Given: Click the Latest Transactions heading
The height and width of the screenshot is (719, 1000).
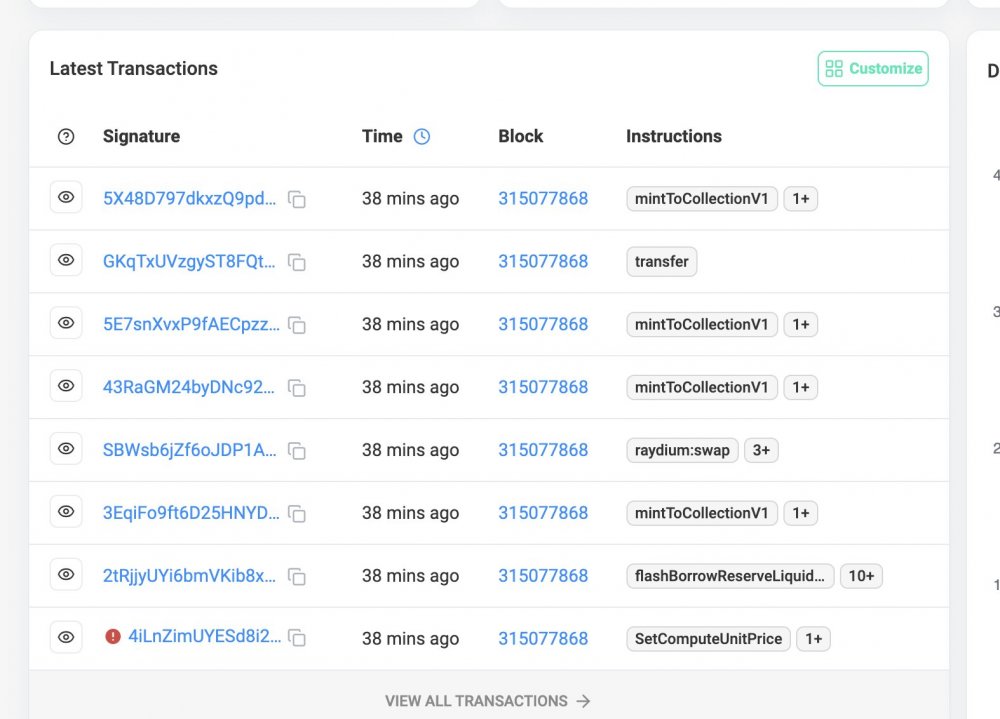Looking at the screenshot, I should pyautogui.click(x=133, y=68).
